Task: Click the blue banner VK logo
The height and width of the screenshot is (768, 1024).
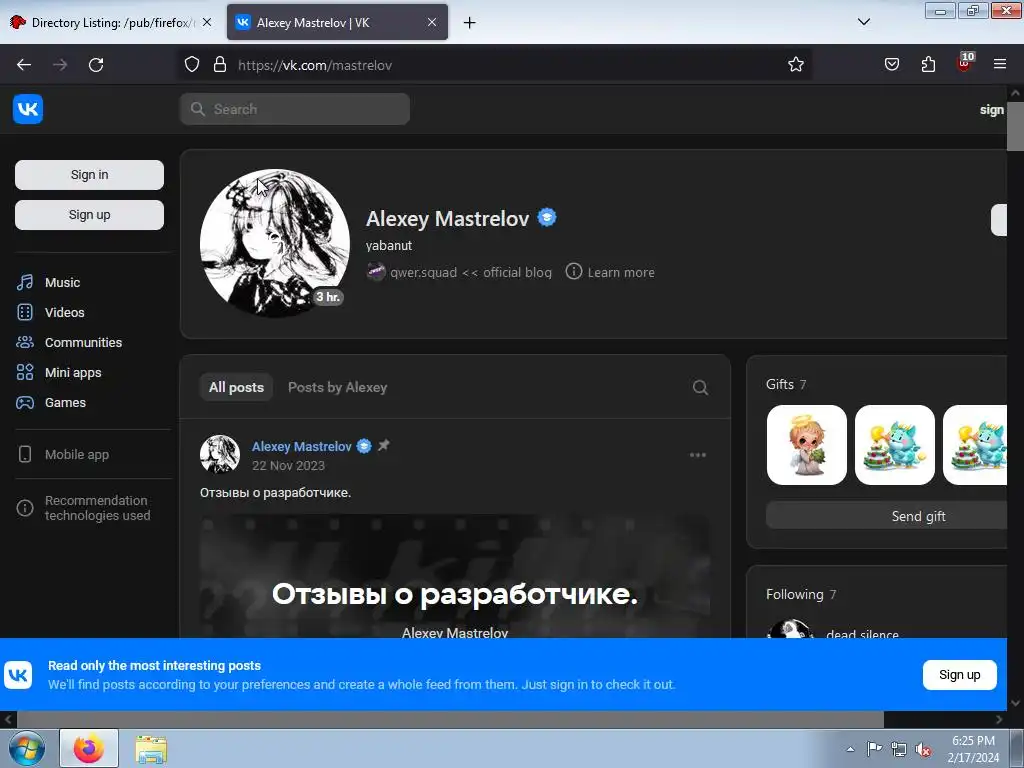Action: 18,675
